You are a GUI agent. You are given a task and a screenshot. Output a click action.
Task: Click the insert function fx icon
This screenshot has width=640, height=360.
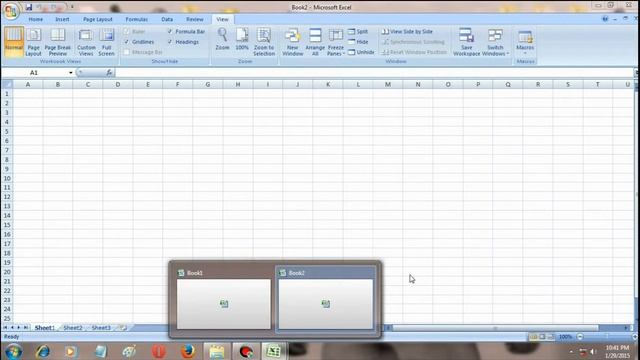109,73
